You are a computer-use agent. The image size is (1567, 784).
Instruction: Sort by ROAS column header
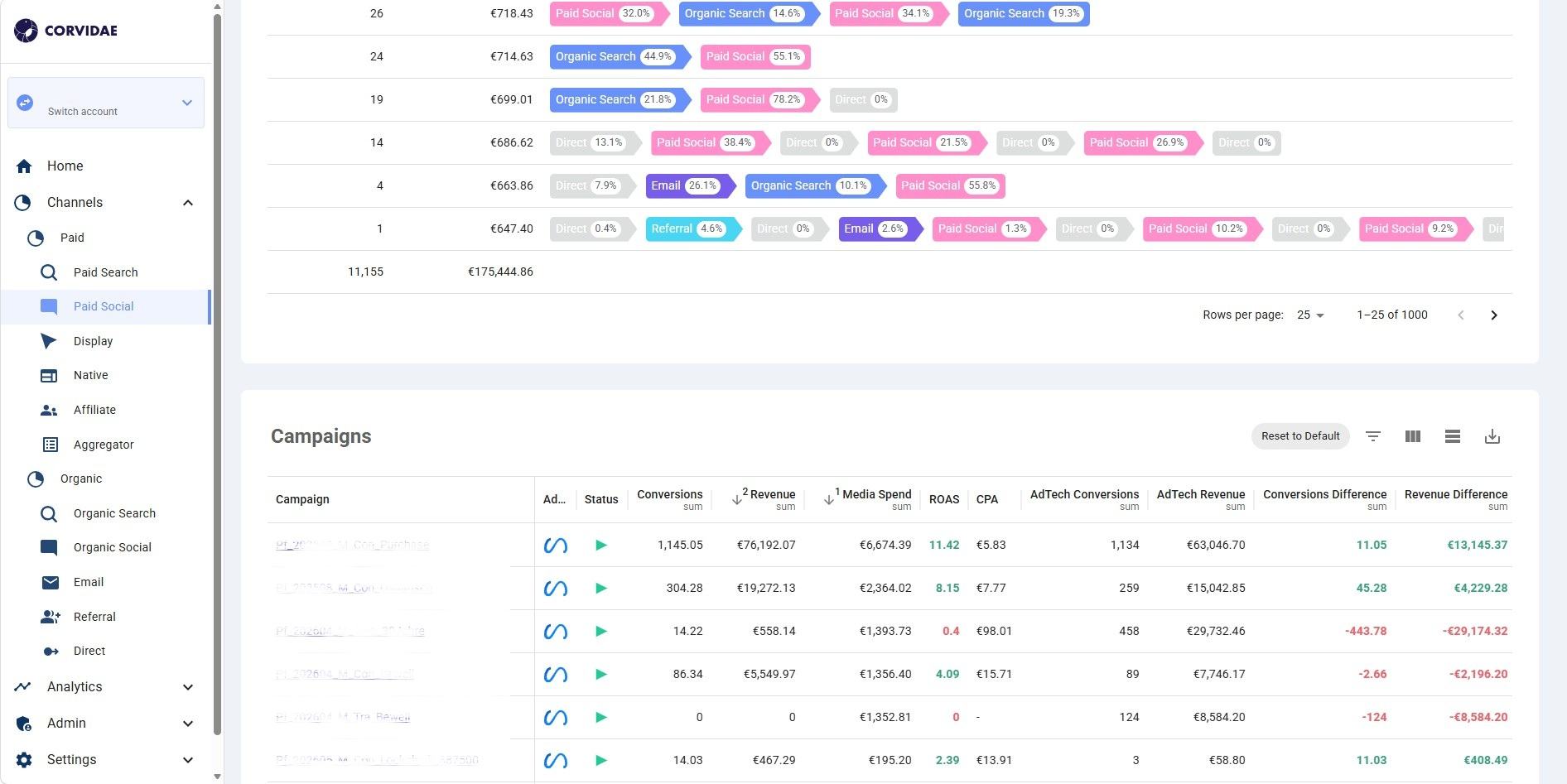tap(944, 499)
